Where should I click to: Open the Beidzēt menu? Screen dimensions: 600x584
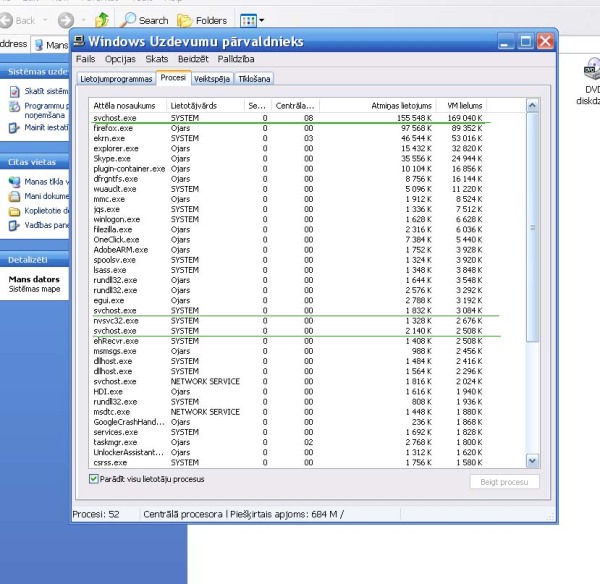pos(193,59)
